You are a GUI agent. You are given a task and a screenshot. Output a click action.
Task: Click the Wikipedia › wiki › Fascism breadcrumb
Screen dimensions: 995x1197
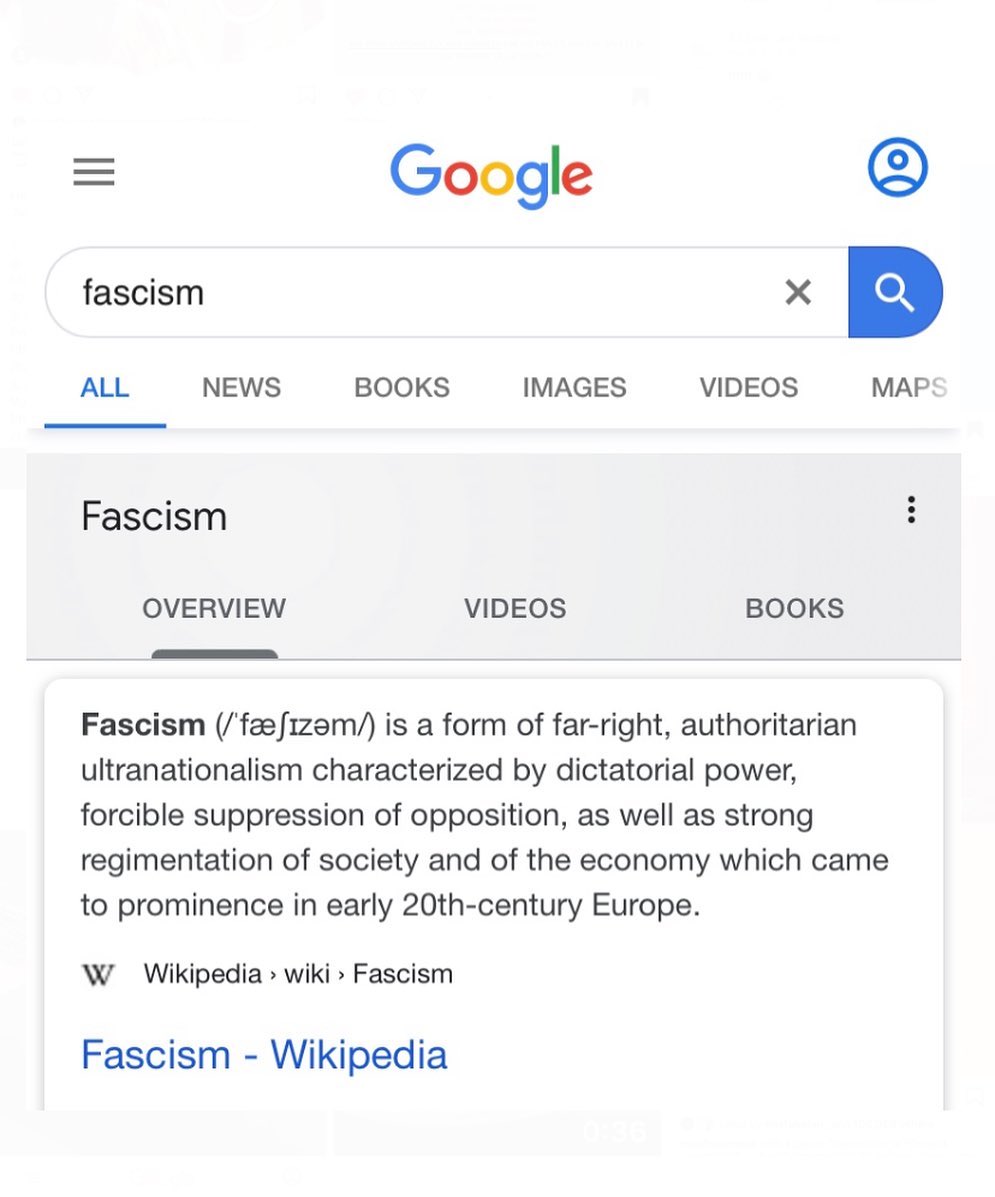298,974
